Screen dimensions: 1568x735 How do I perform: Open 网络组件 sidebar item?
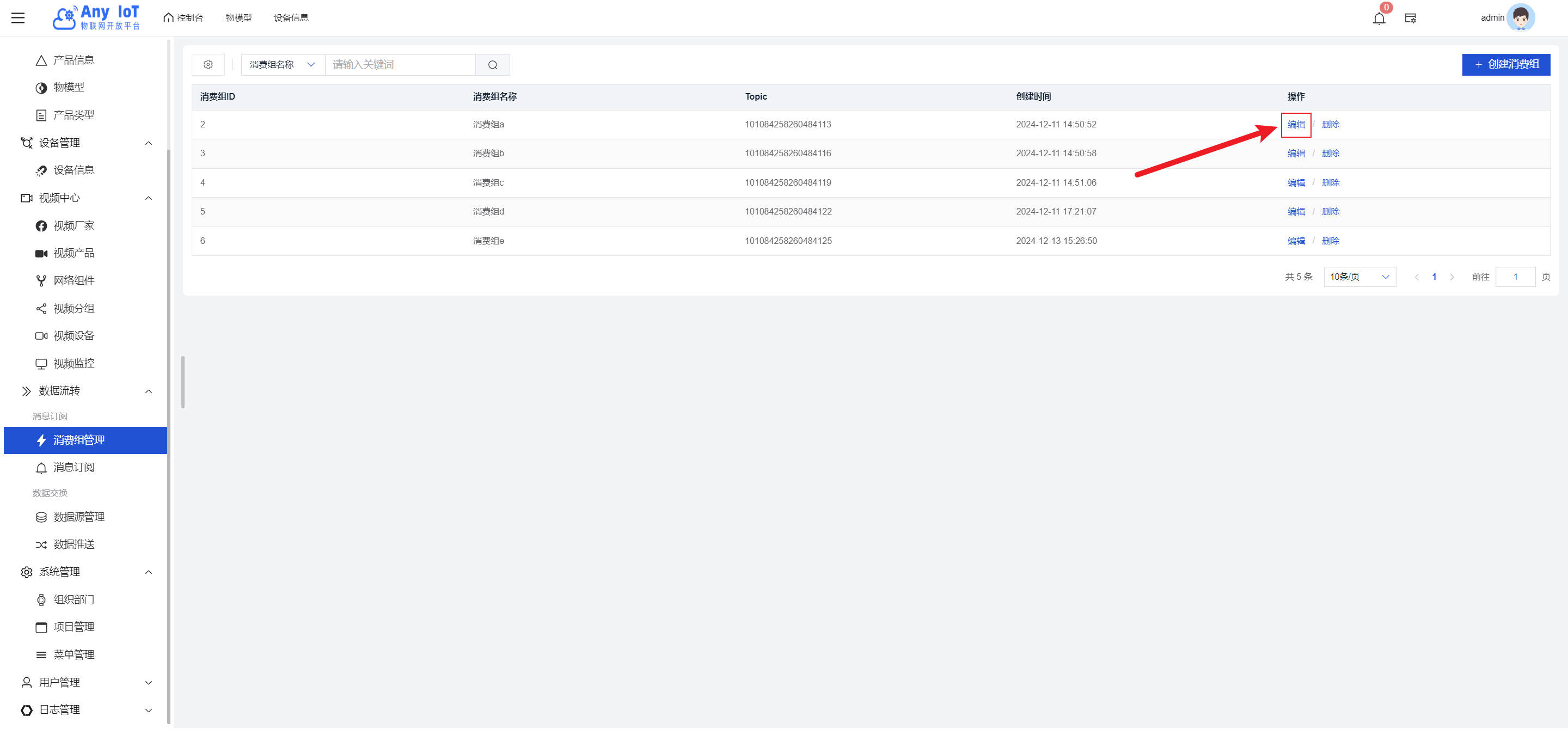pyautogui.click(x=73, y=280)
